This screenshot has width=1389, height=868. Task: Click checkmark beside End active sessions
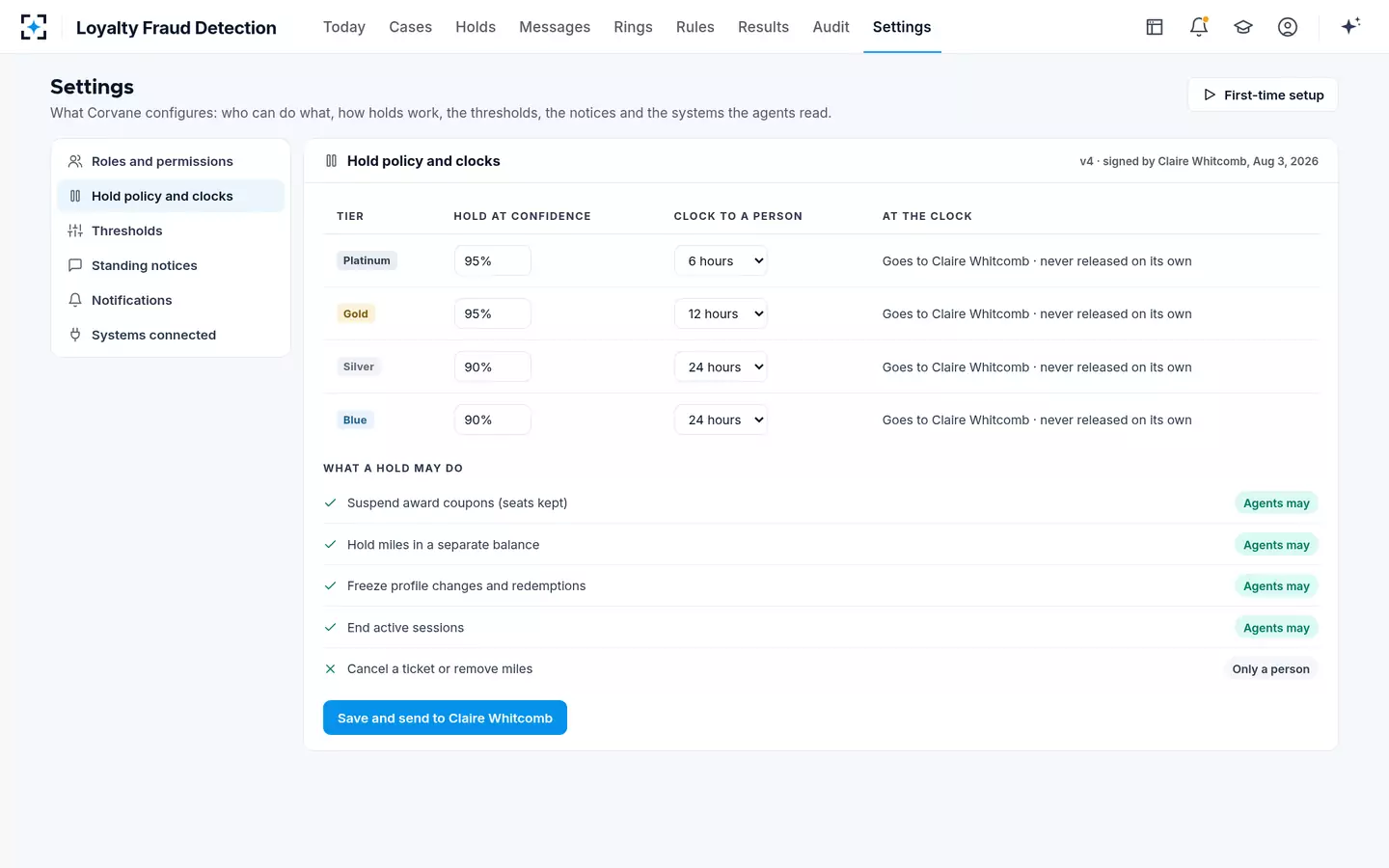click(x=330, y=627)
